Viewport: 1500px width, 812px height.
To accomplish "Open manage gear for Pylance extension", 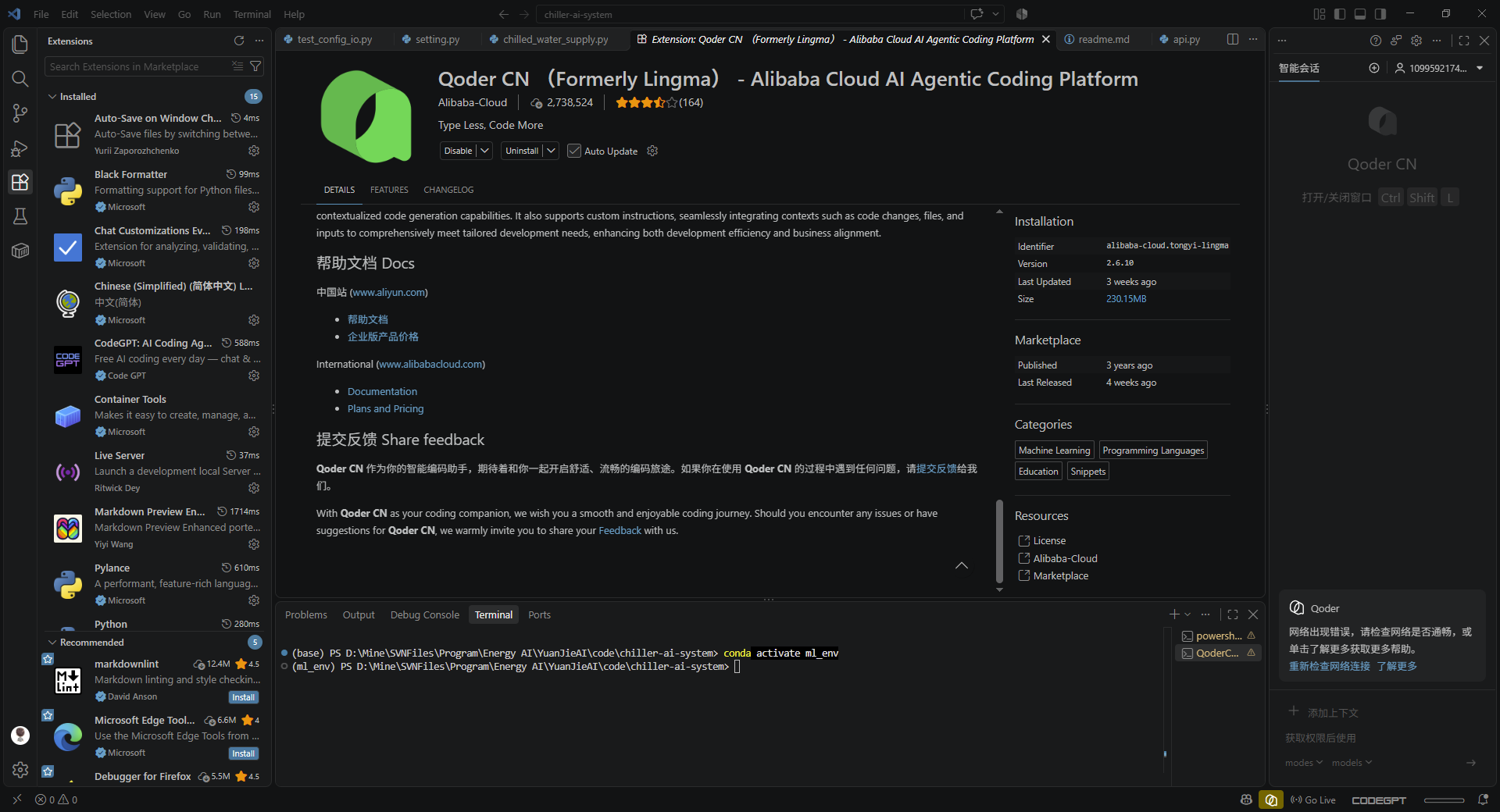I will [x=254, y=600].
